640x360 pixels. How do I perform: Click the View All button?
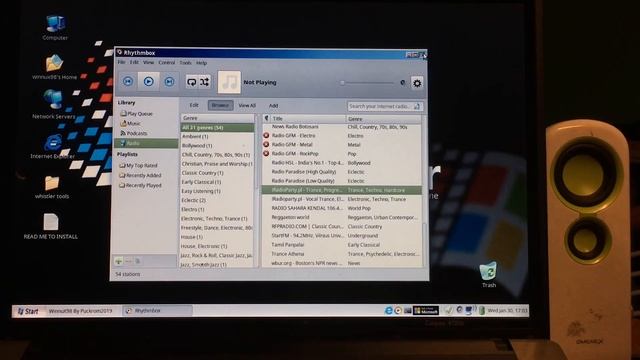click(247, 105)
